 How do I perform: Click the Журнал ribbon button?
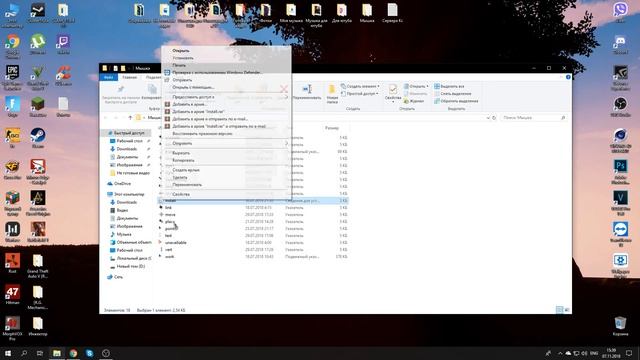[414, 101]
